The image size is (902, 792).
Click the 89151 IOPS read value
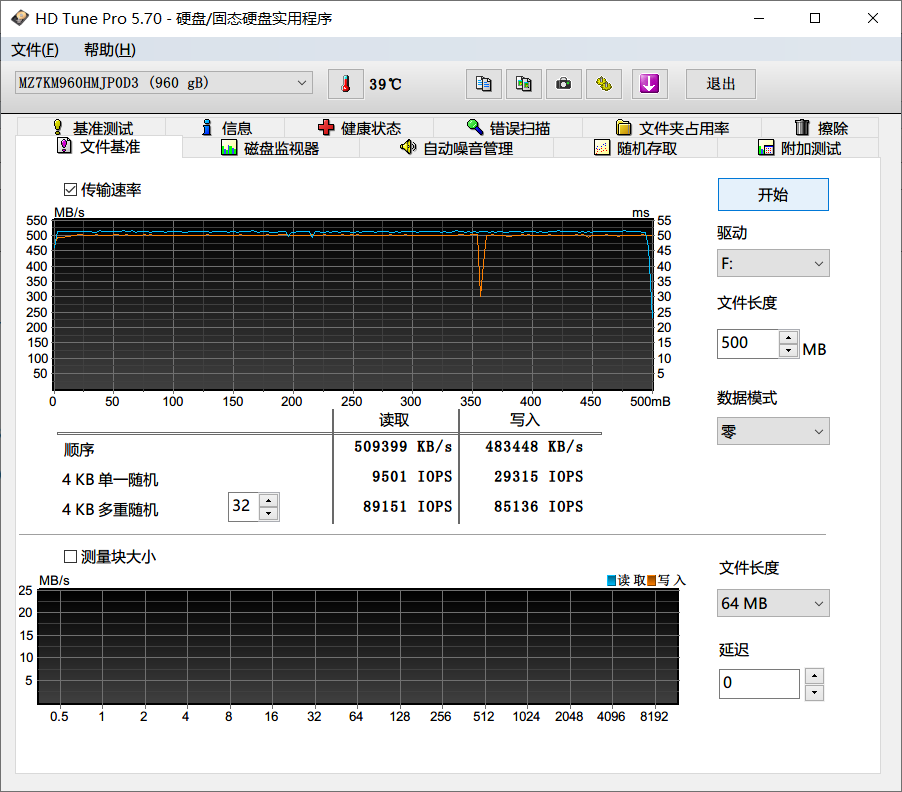pos(407,507)
